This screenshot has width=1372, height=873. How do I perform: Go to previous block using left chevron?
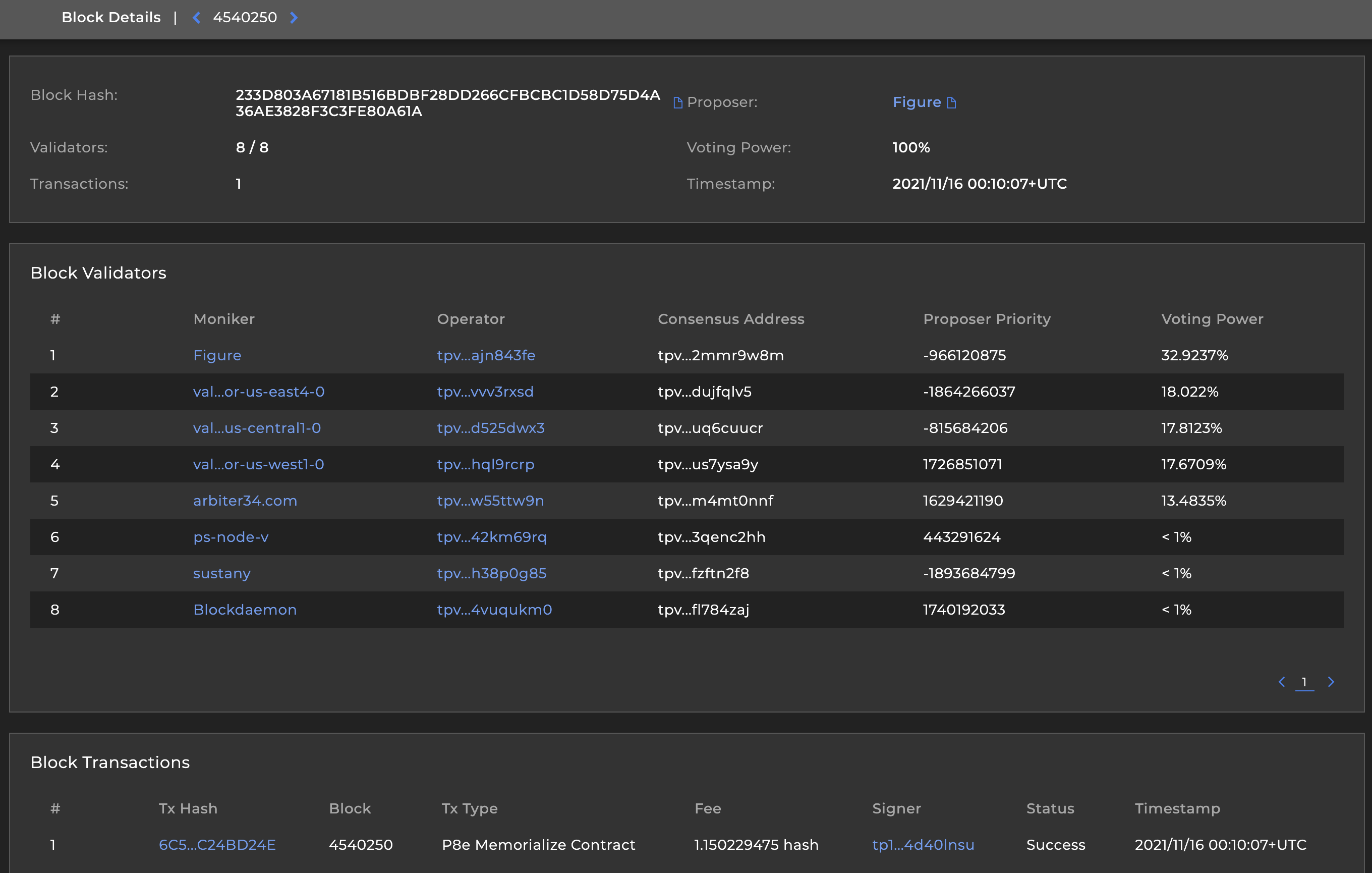(197, 18)
